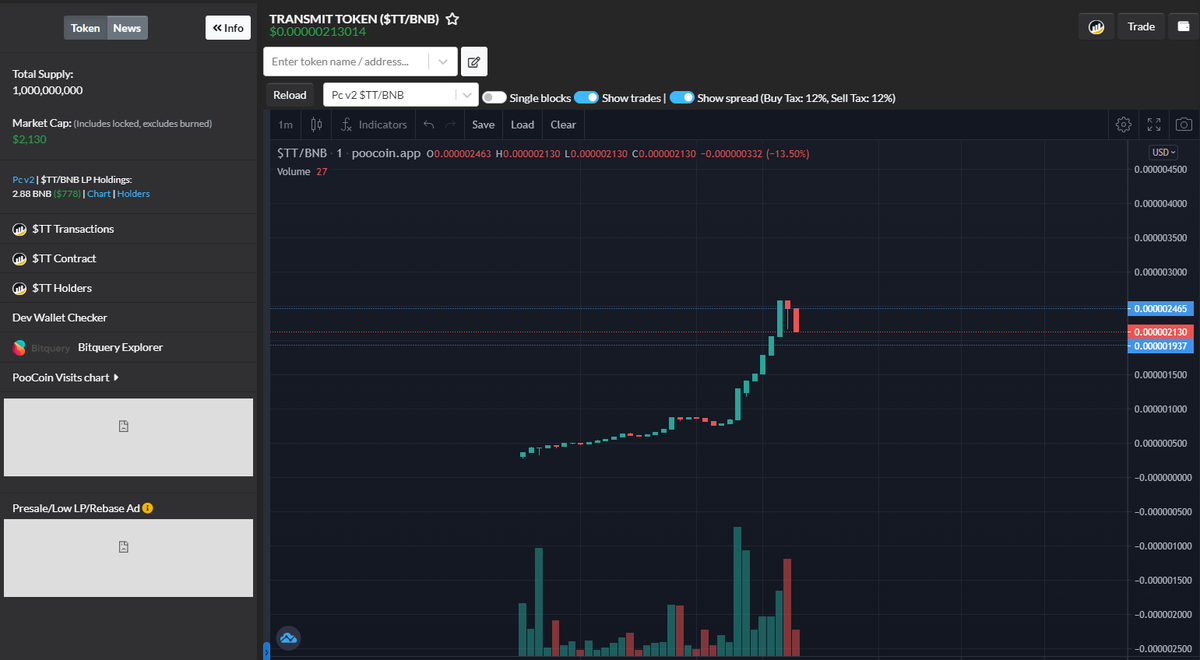This screenshot has width=1200, height=660.
Task: Open the token search dropdown arrow
Action: tap(443, 61)
